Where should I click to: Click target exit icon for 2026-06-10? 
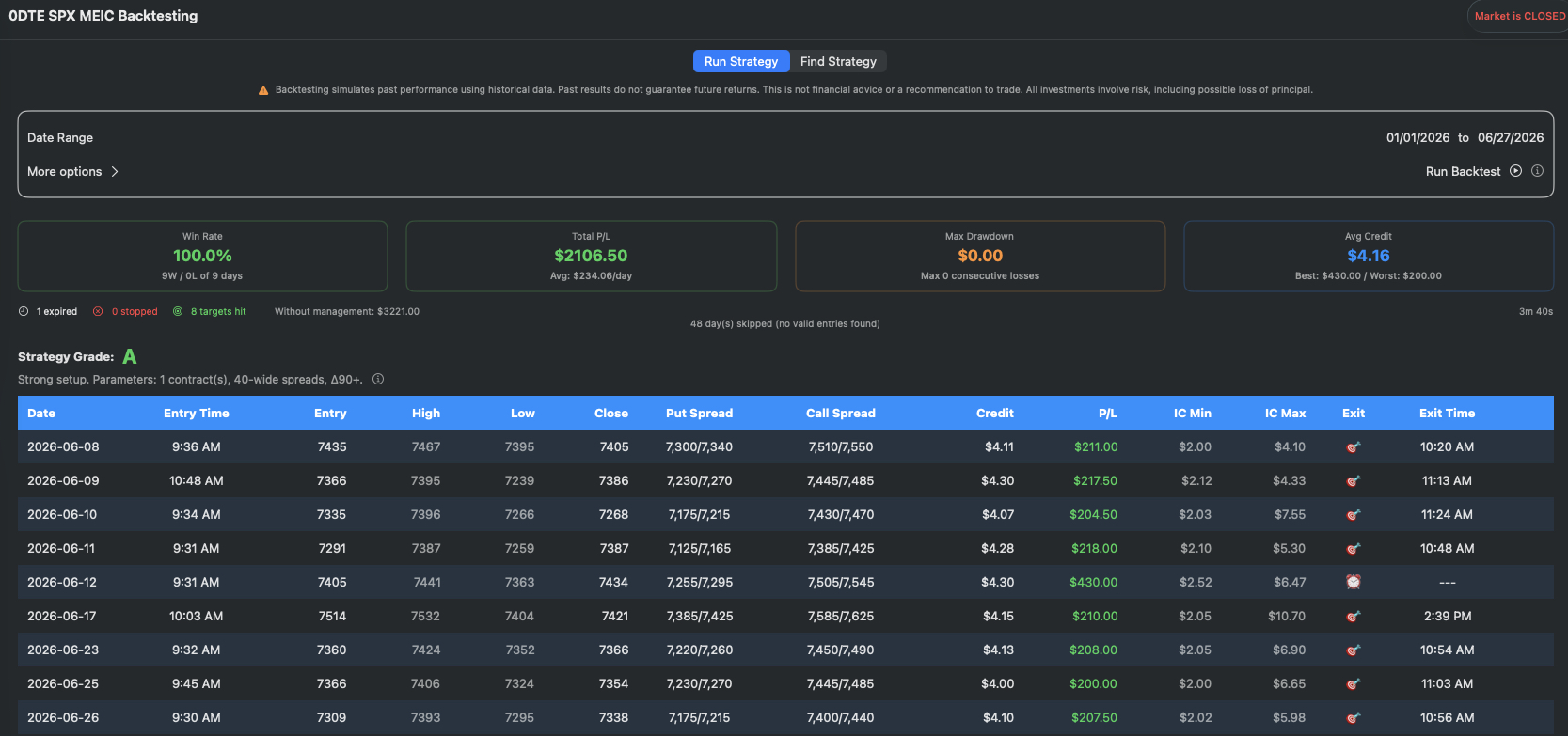(x=1353, y=515)
